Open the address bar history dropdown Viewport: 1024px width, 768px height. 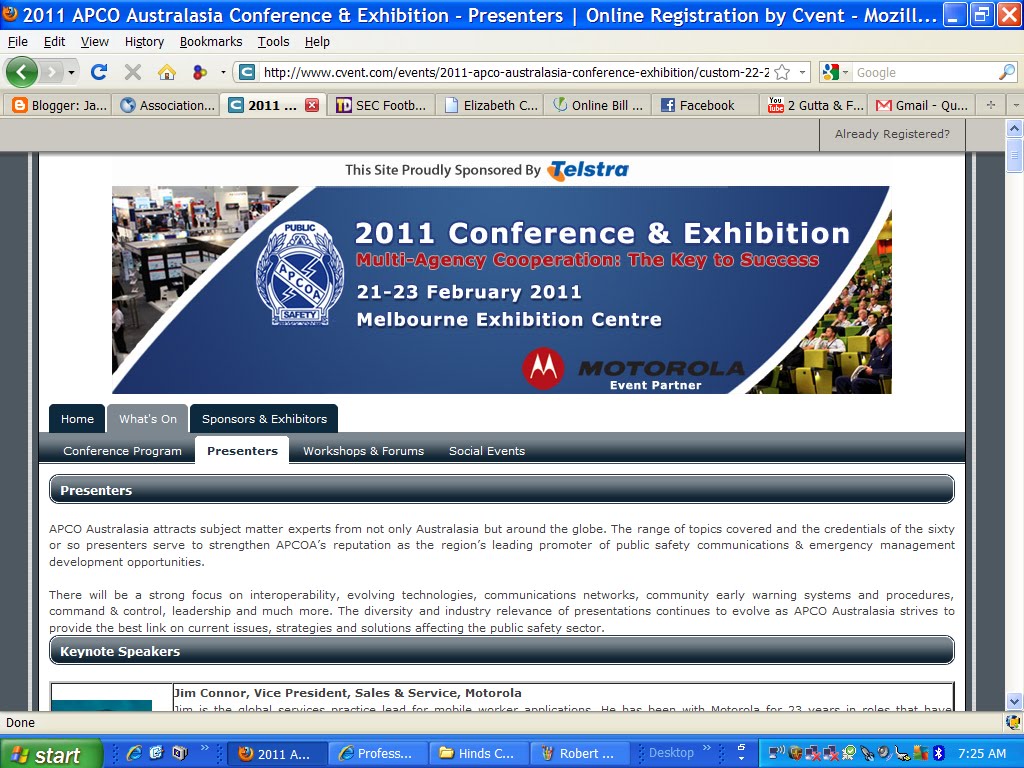(802, 72)
